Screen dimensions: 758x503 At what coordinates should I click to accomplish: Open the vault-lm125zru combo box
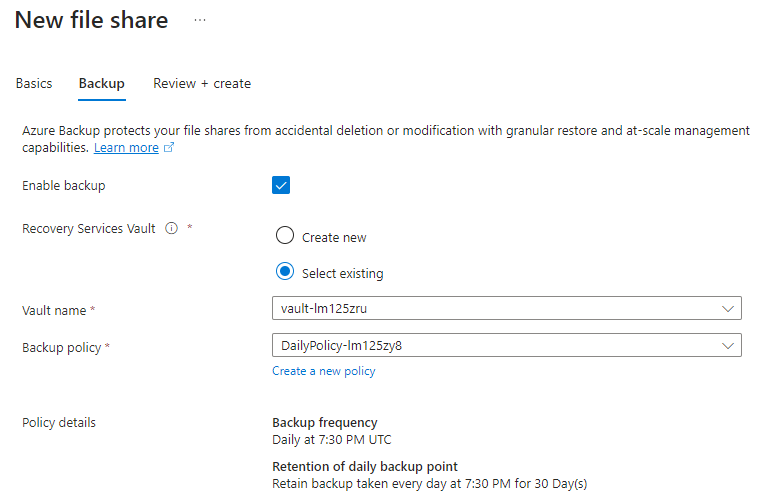click(507, 308)
